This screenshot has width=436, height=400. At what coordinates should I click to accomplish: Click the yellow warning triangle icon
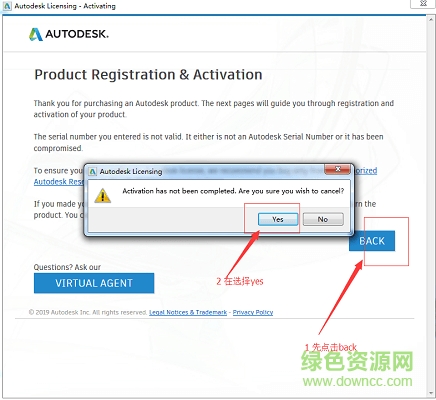(x=102, y=196)
